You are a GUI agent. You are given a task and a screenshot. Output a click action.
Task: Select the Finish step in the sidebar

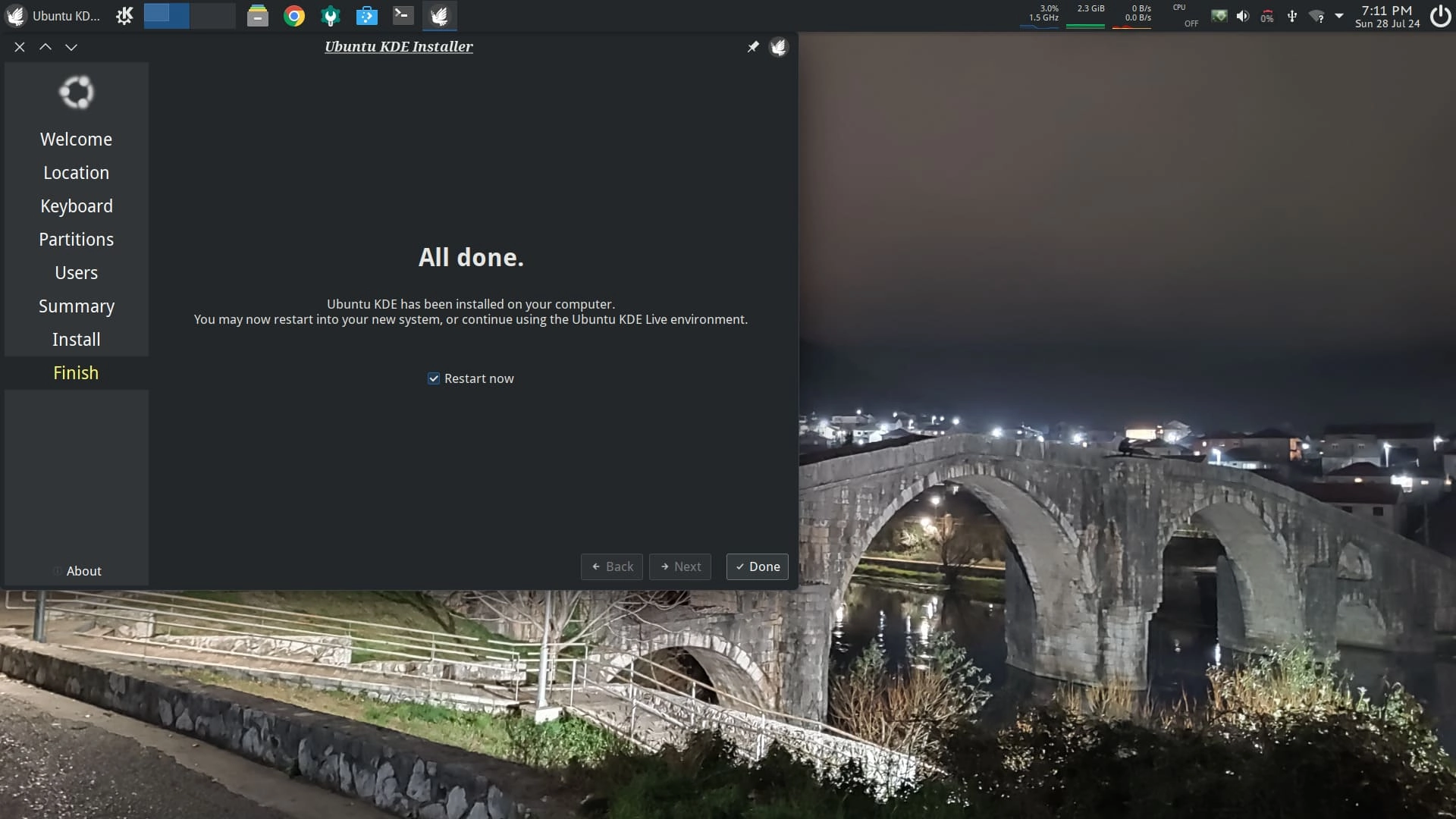[x=76, y=373]
